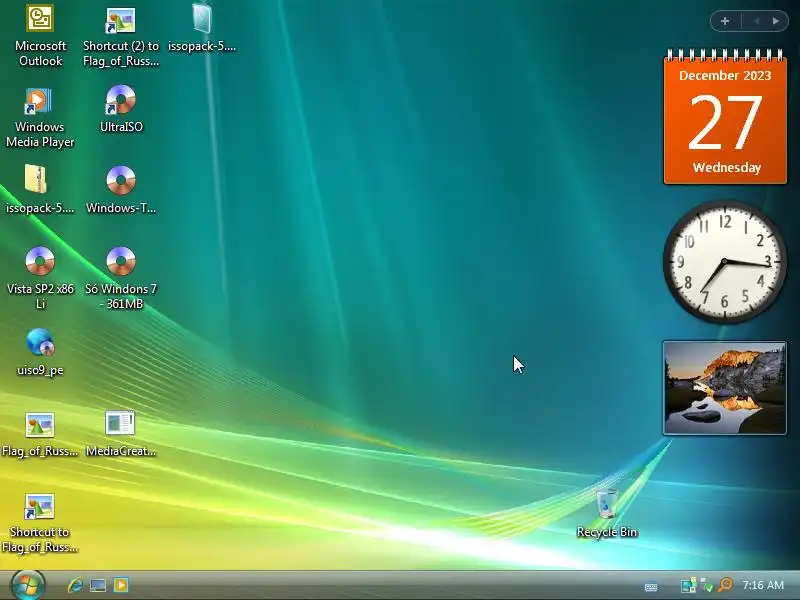The image size is (800, 600).
Task: Click the on-screen keyboard icon in the taskbar
Action: [x=651, y=587]
